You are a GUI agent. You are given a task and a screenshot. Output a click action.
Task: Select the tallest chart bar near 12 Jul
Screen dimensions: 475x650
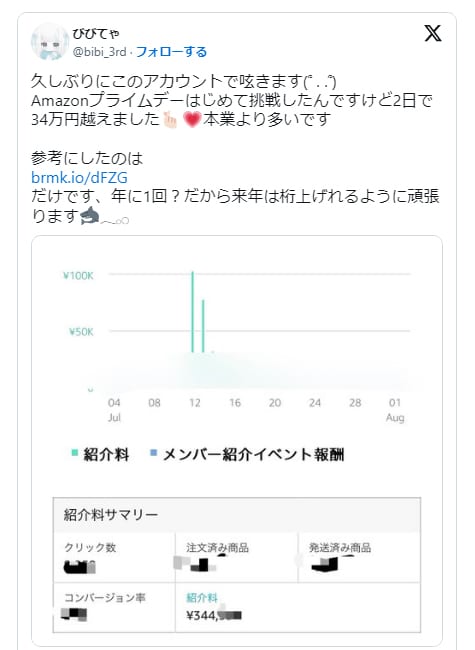pos(193,312)
